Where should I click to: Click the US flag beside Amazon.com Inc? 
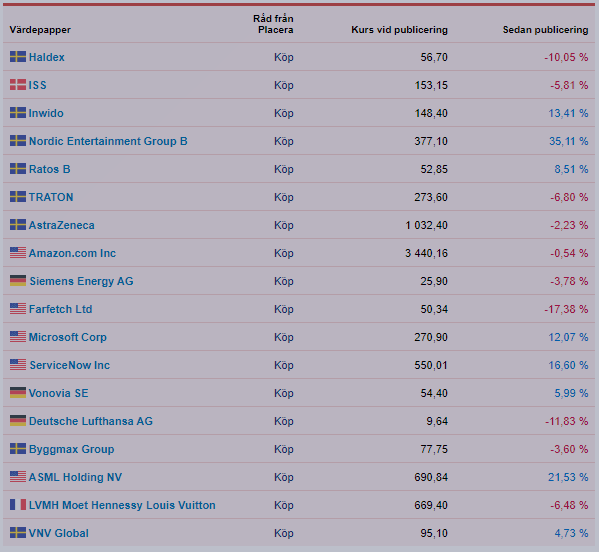(x=18, y=253)
